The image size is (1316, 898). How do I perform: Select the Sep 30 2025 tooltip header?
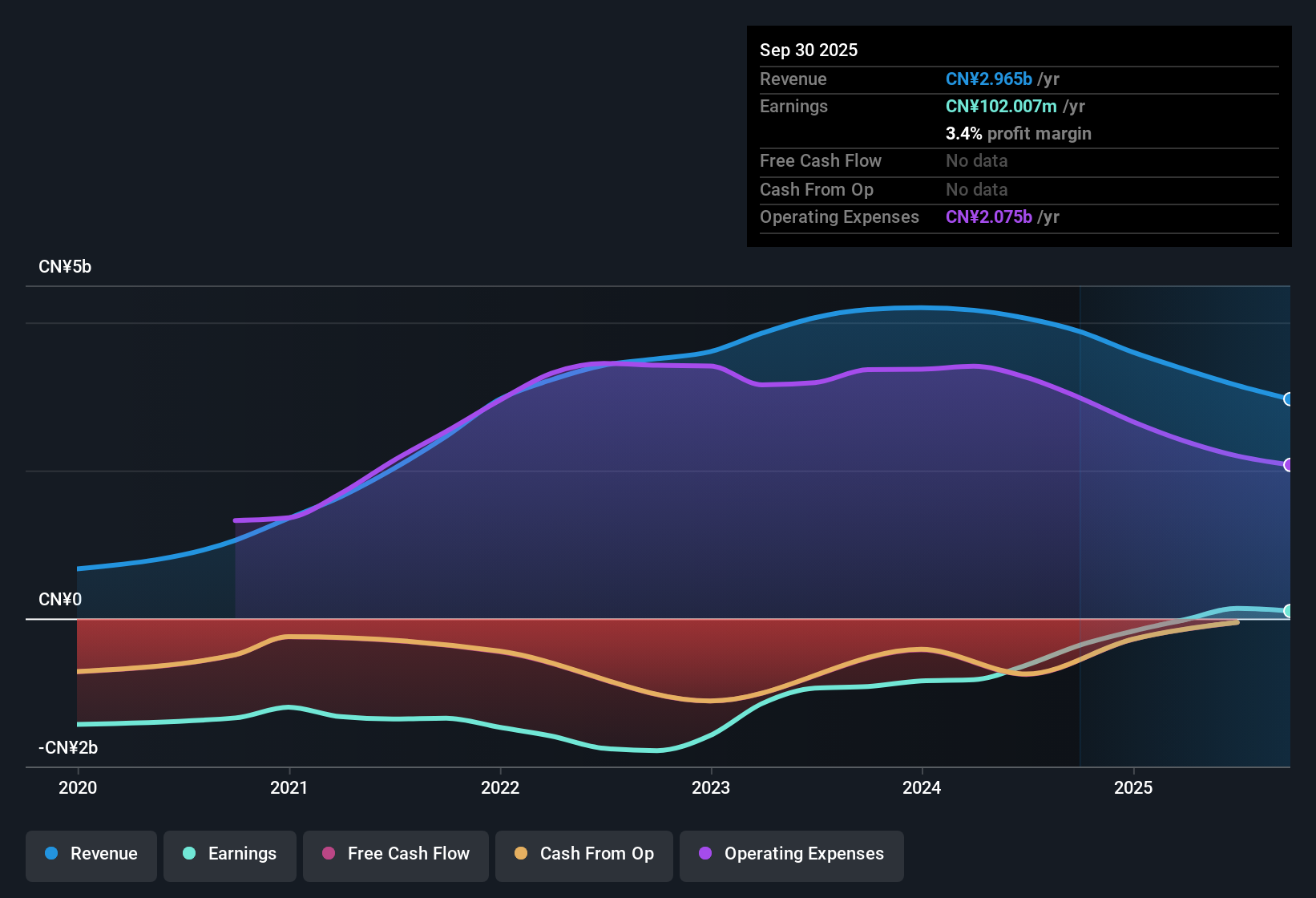point(809,50)
